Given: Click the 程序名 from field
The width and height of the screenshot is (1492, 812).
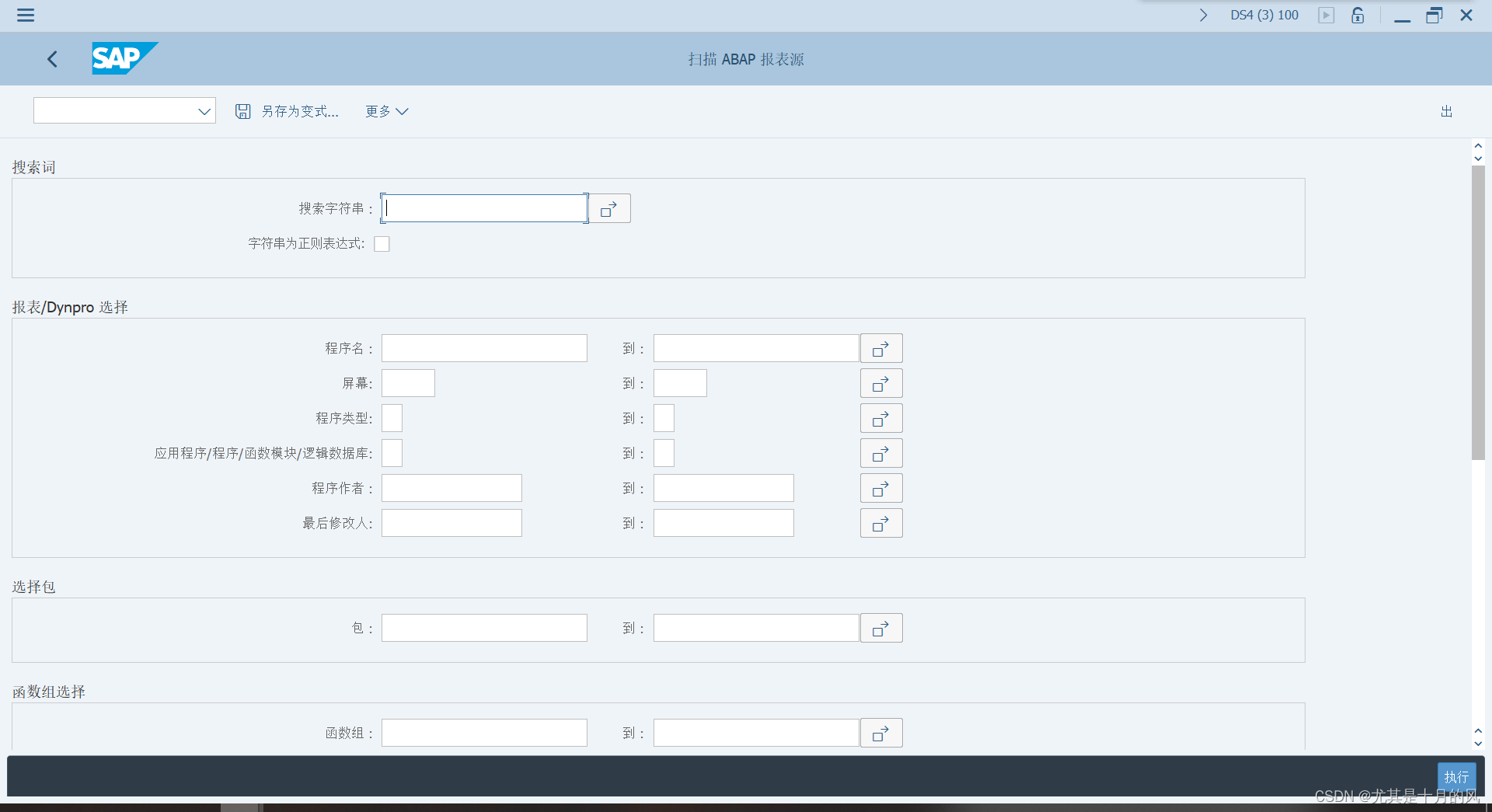Looking at the screenshot, I should tap(484, 348).
